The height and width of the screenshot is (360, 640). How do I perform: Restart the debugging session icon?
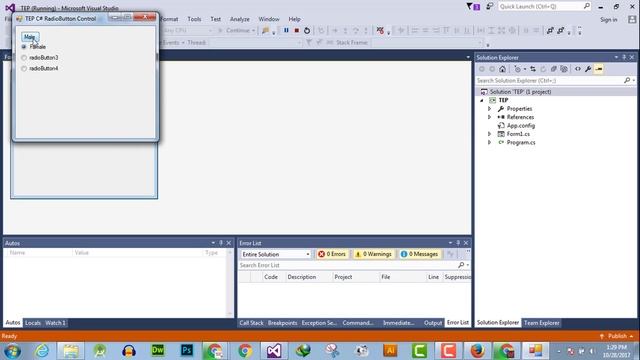307,30
